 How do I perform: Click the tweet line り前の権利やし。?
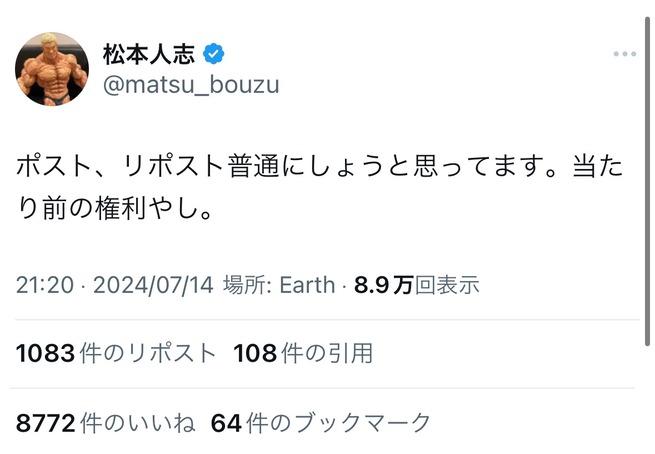[114, 208]
